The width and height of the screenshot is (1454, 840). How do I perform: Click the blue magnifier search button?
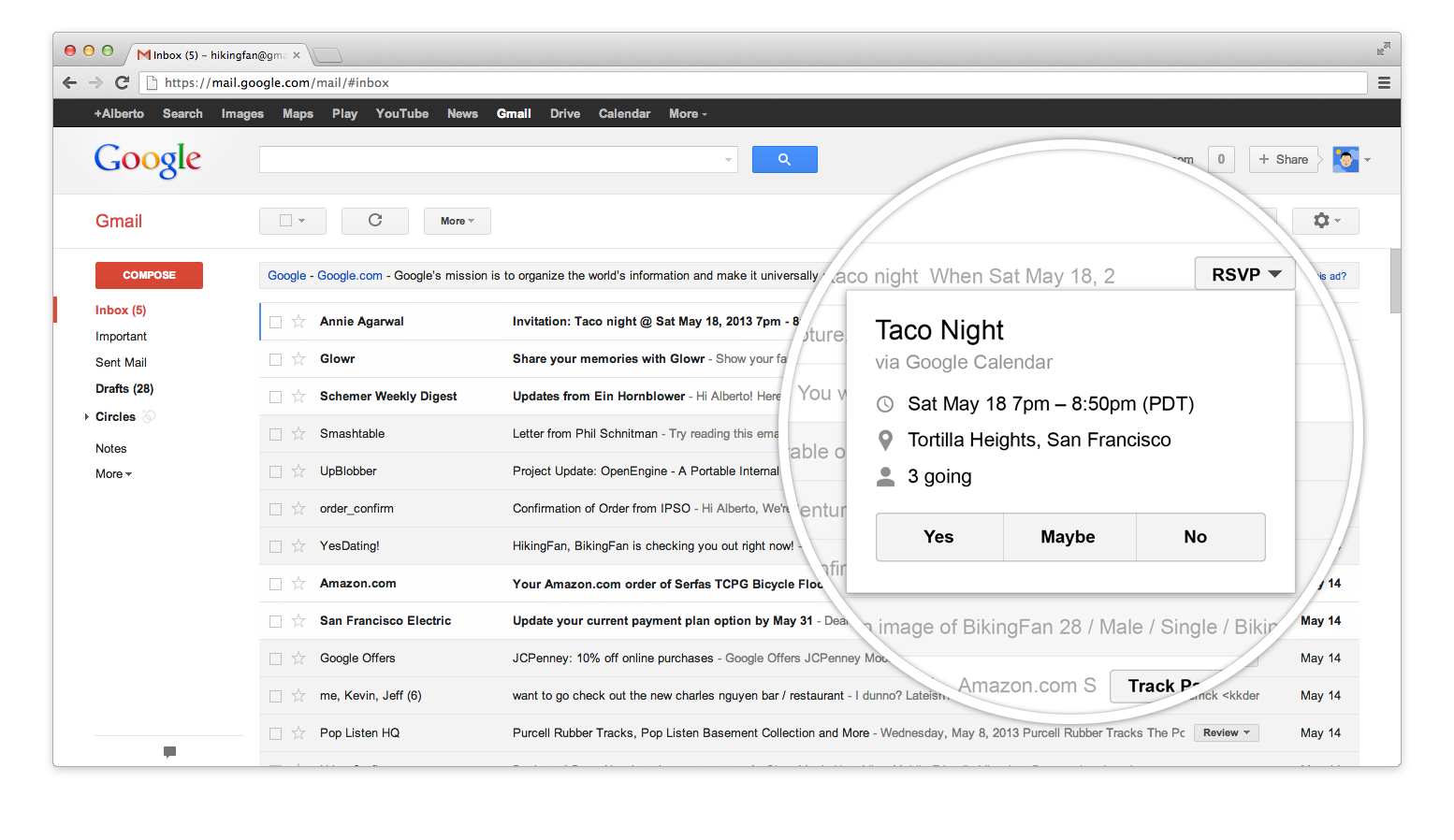click(784, 160)
